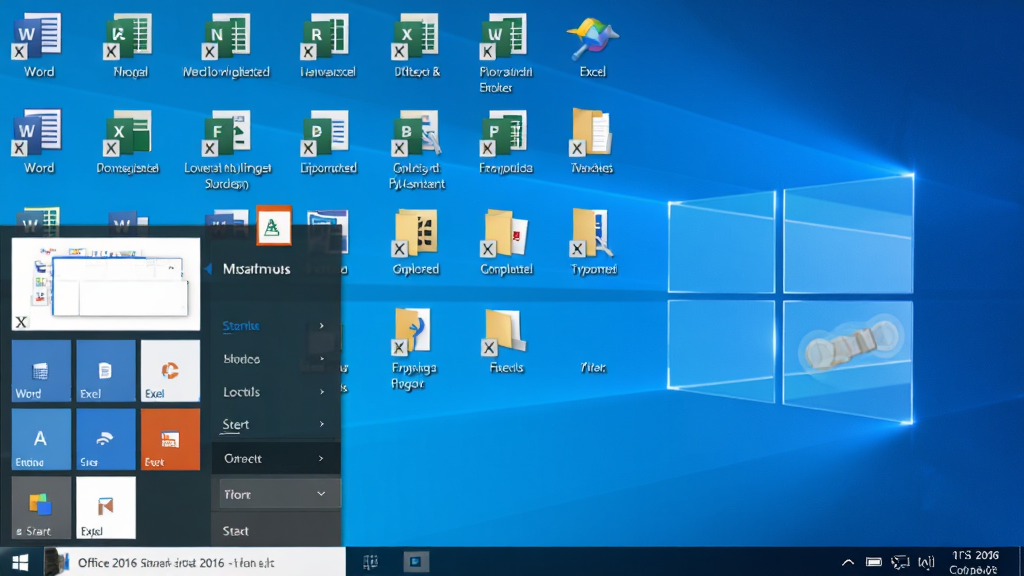Select the Titer desktop label
This screenshot has height=576, width=1024.
point(593,368)
